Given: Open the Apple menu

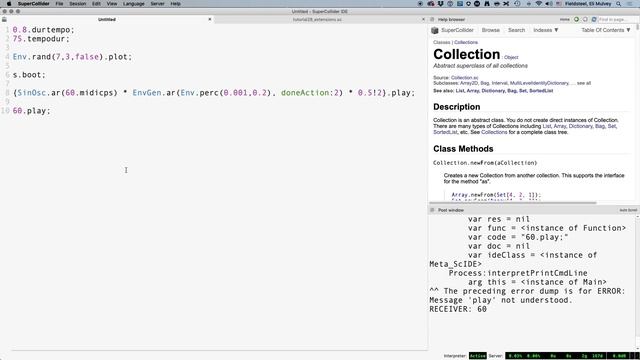Looking at the screenshot, I should pyautogui.click(x=9, y=4).
